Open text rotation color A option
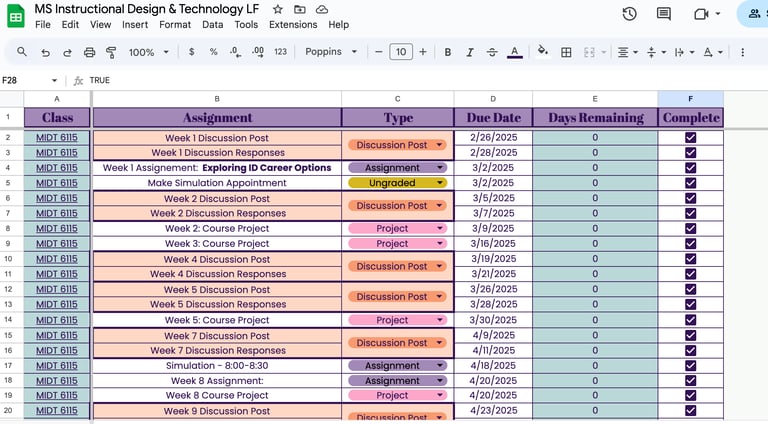The height and width of the screenshot is (424, 768). tap(713, 52)
